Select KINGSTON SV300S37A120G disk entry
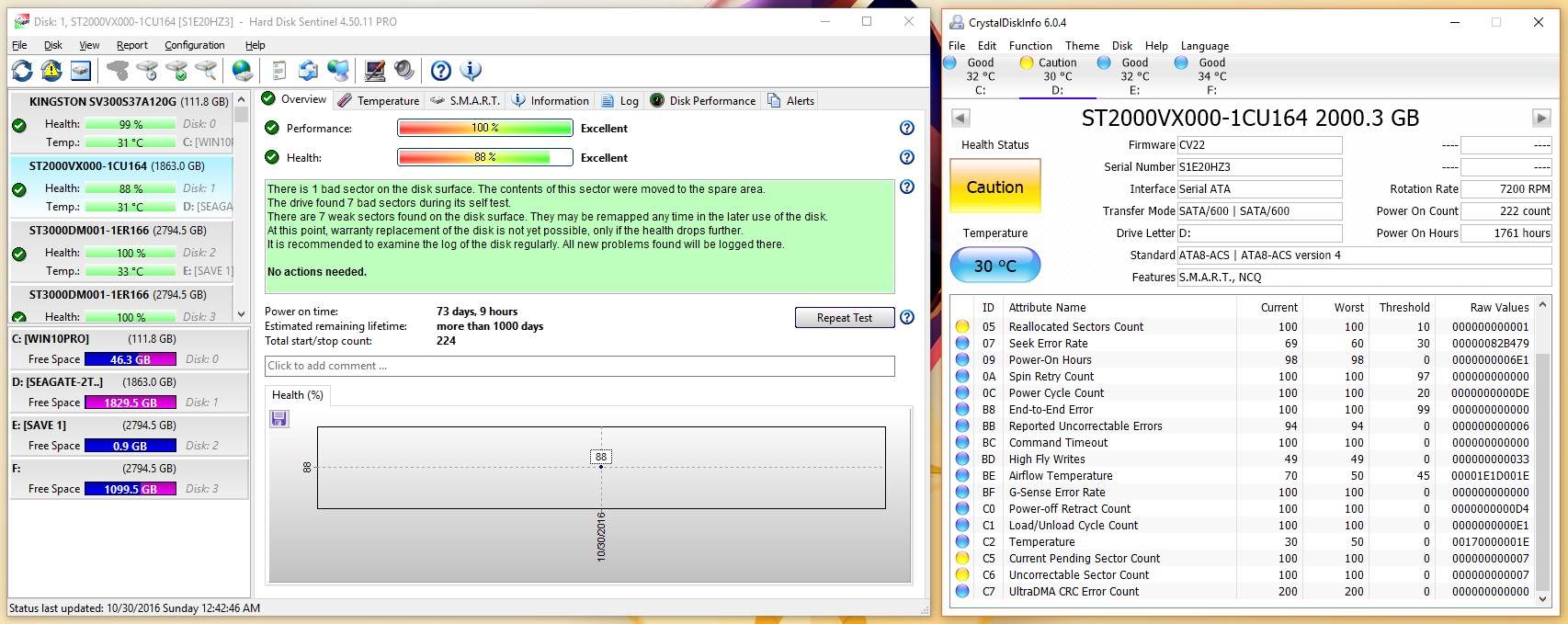Screen dimensions: 1568x624 pyautogui.click(x=121, y=122)
